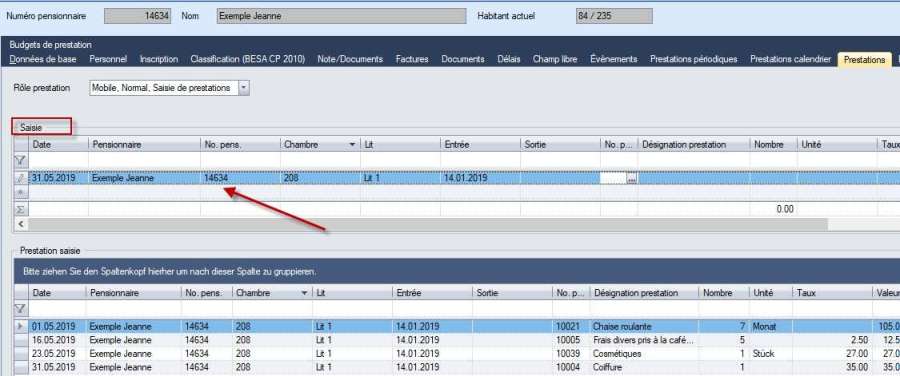Switch to the Événements tab
Viewport: 900px width, 376px height.
tap(614, 59)
